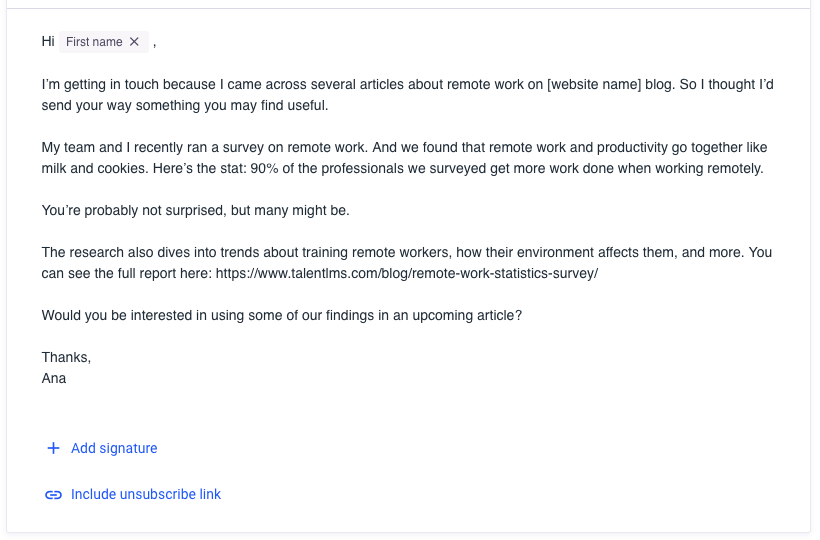Click the plus icon beside Add signature
This screenshot has width=820, height=540.
54,449
